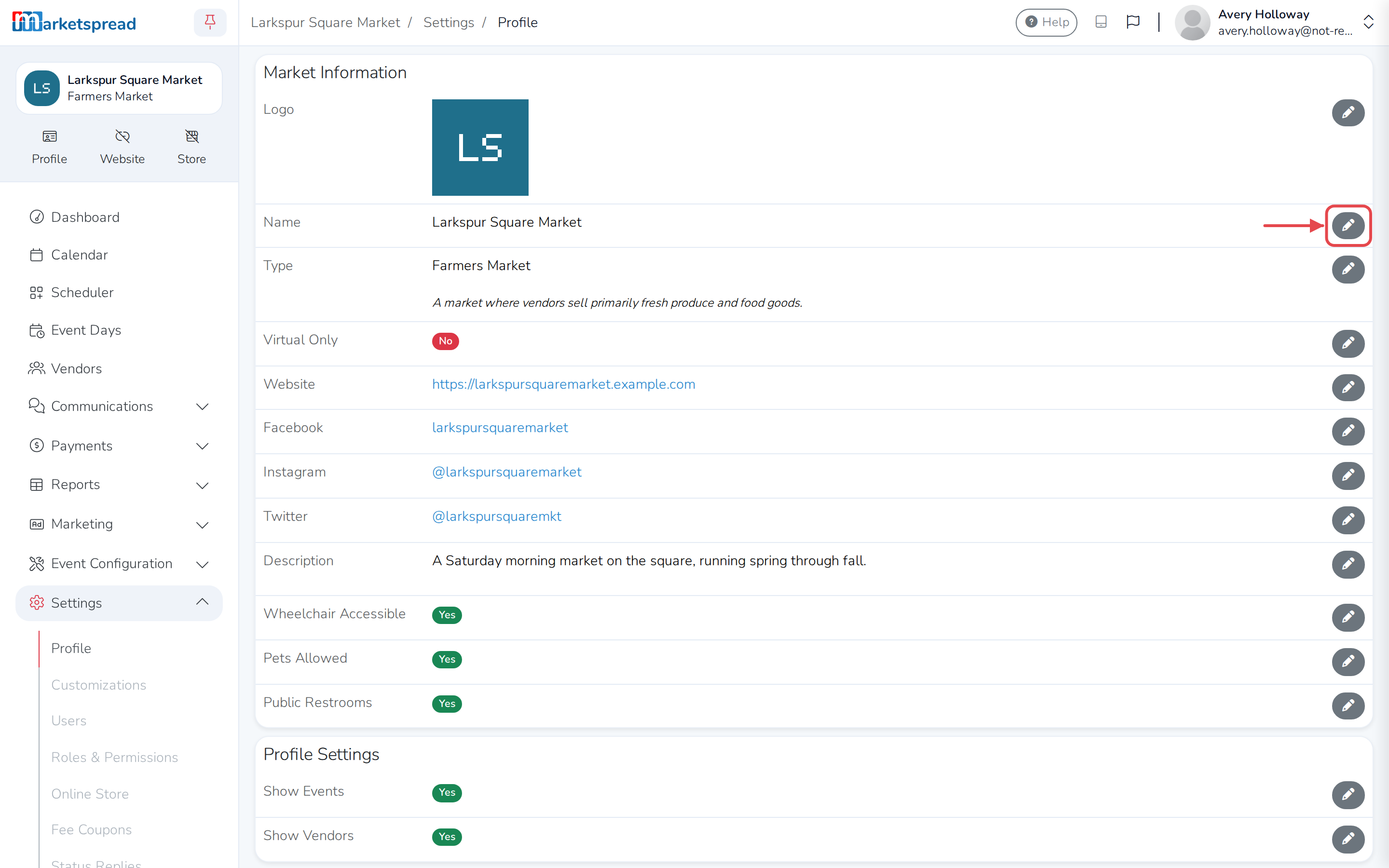1389x868 pixels.
Task: Click the pencil next to Name
Action: (1348, 226)
